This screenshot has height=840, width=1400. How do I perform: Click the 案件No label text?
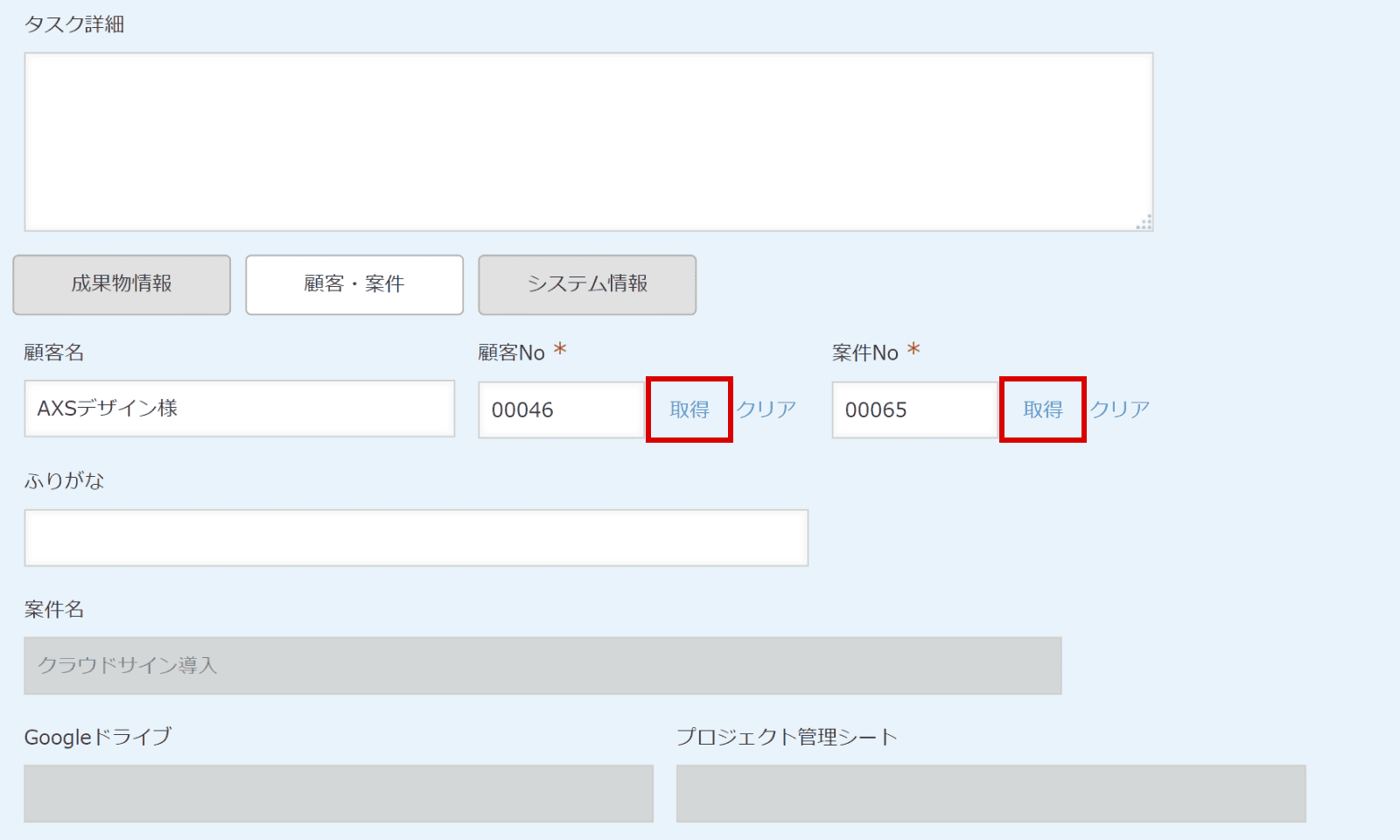tap(864, 353)
